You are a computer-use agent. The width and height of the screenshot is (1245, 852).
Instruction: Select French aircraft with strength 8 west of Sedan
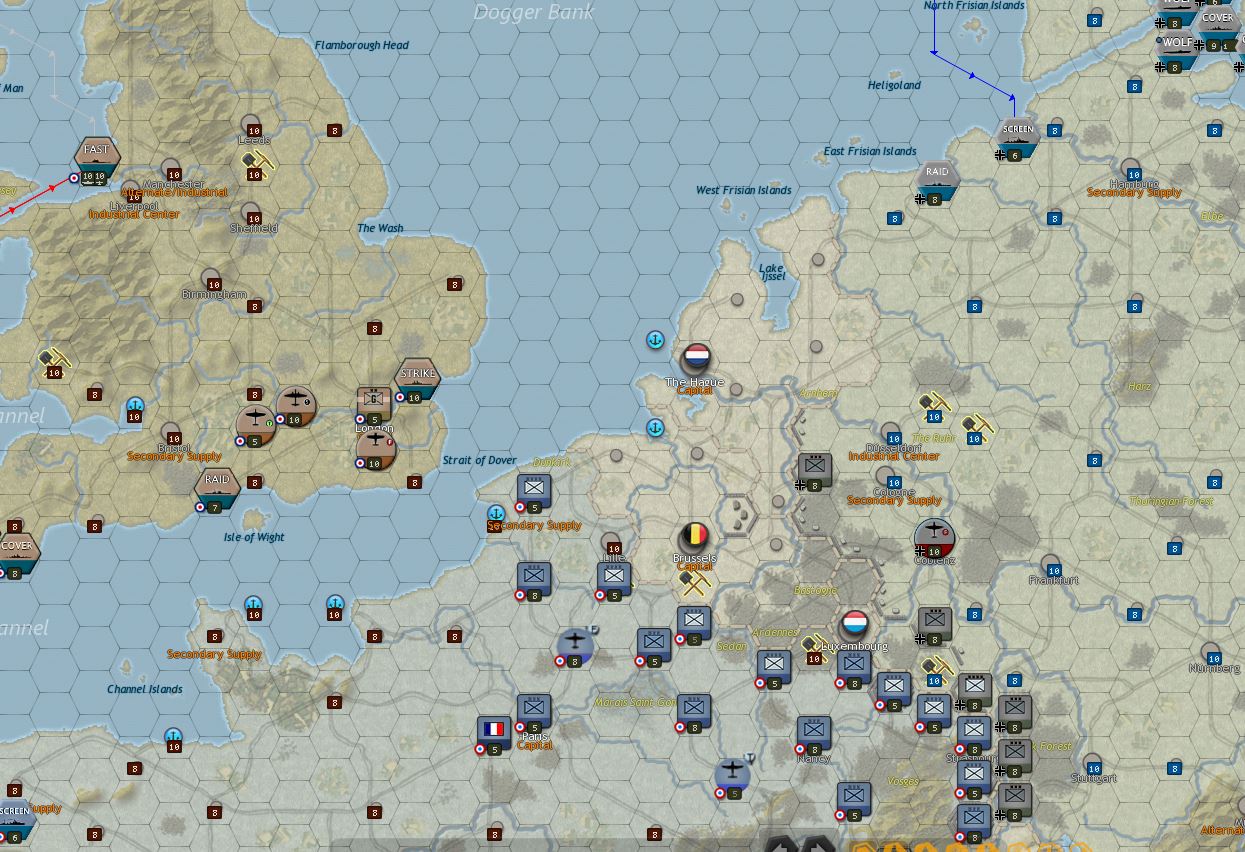(574, 645)
